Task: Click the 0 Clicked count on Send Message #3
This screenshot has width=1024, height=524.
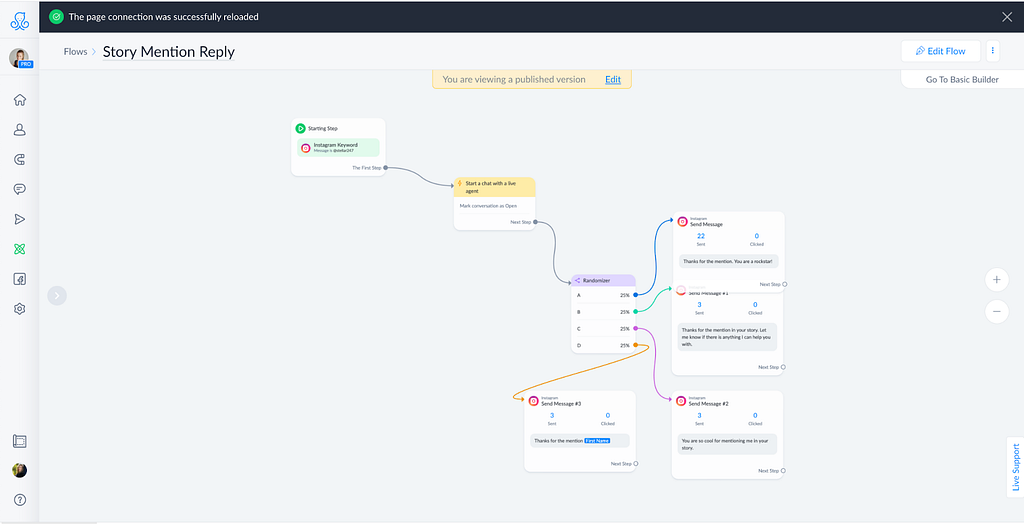Action: [x=607, y=418]
